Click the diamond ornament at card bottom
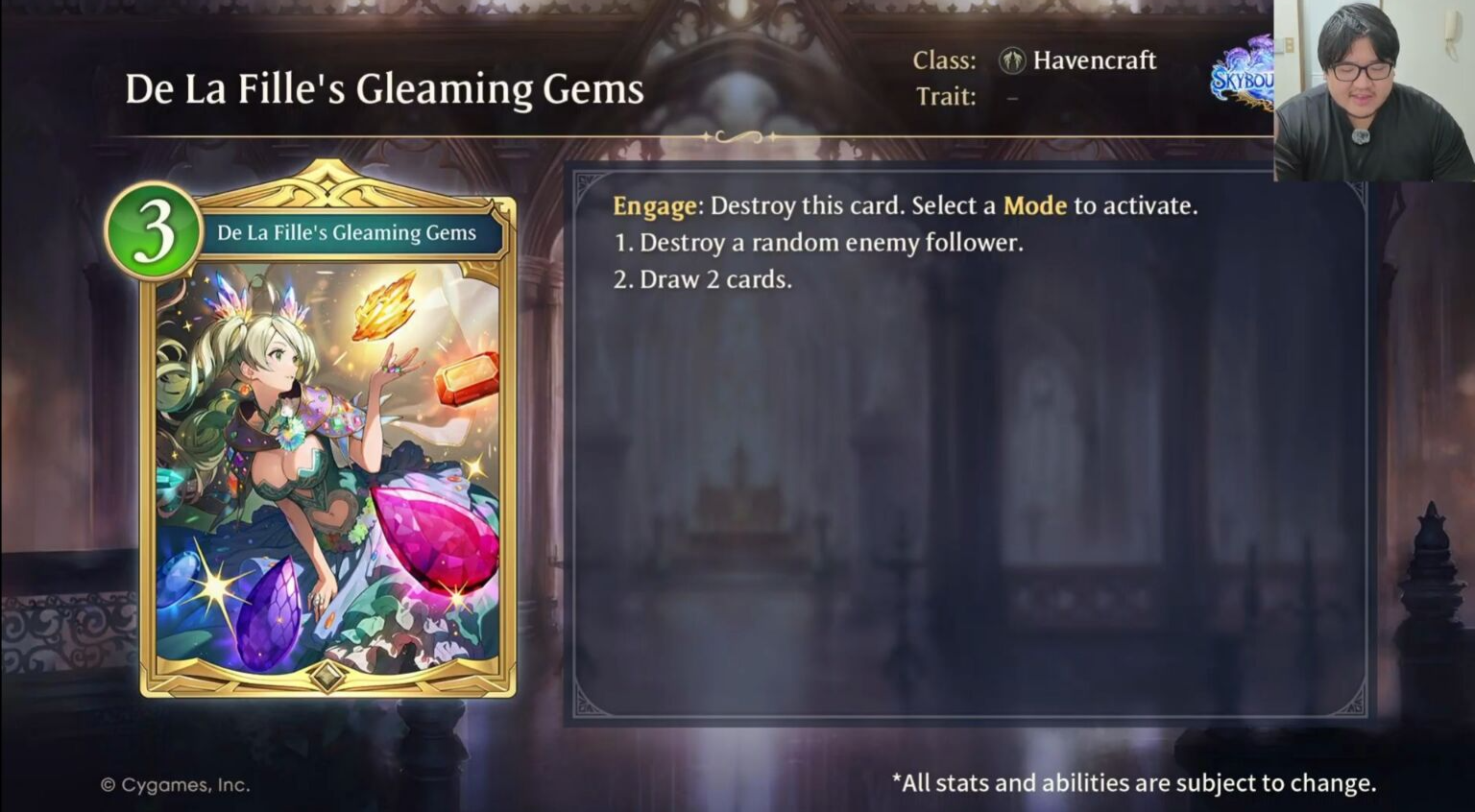1475x812 pixels. (327, 675)
